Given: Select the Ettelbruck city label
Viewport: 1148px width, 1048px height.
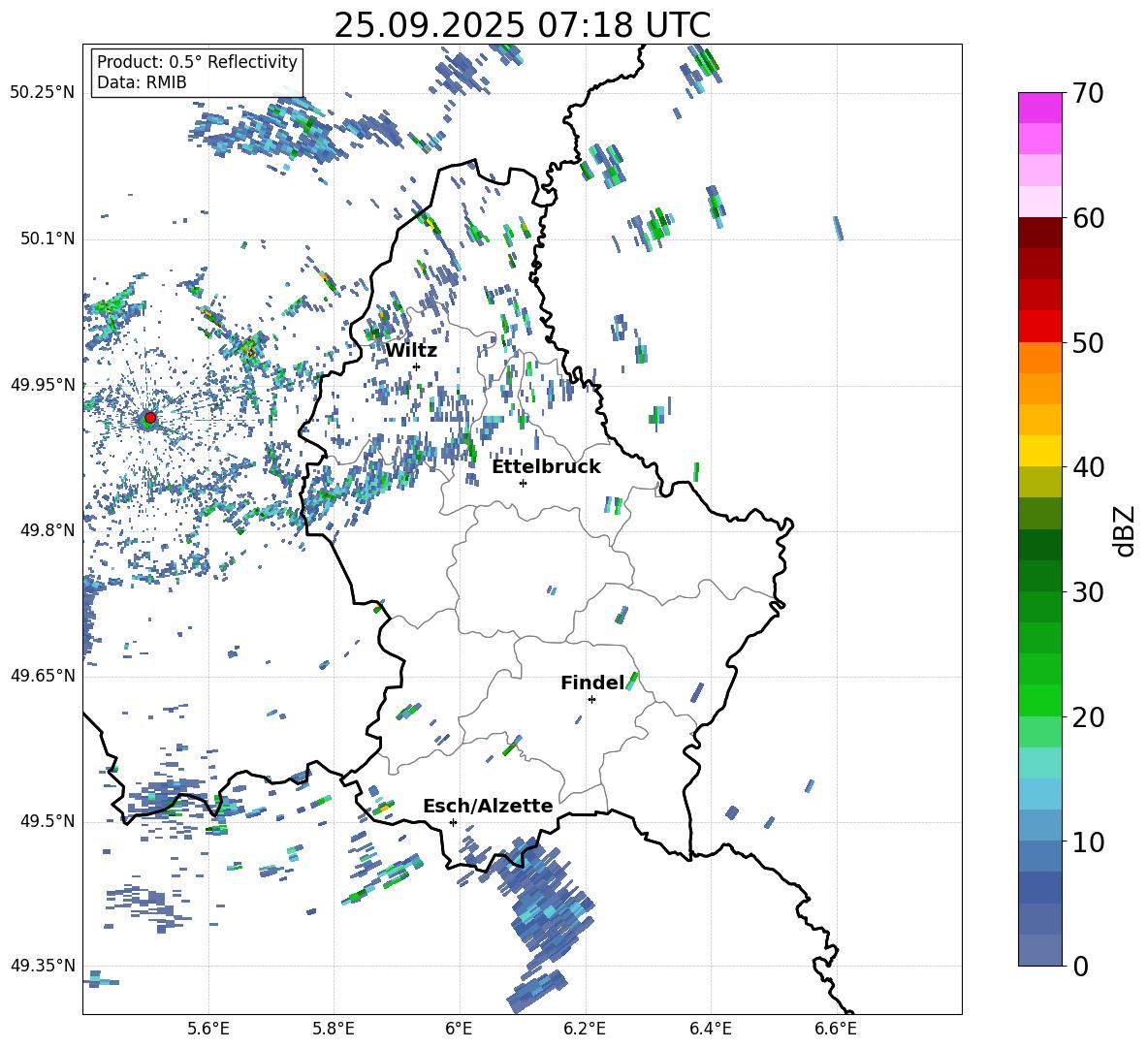Looking at the screenshot, I should click(546, 466).
